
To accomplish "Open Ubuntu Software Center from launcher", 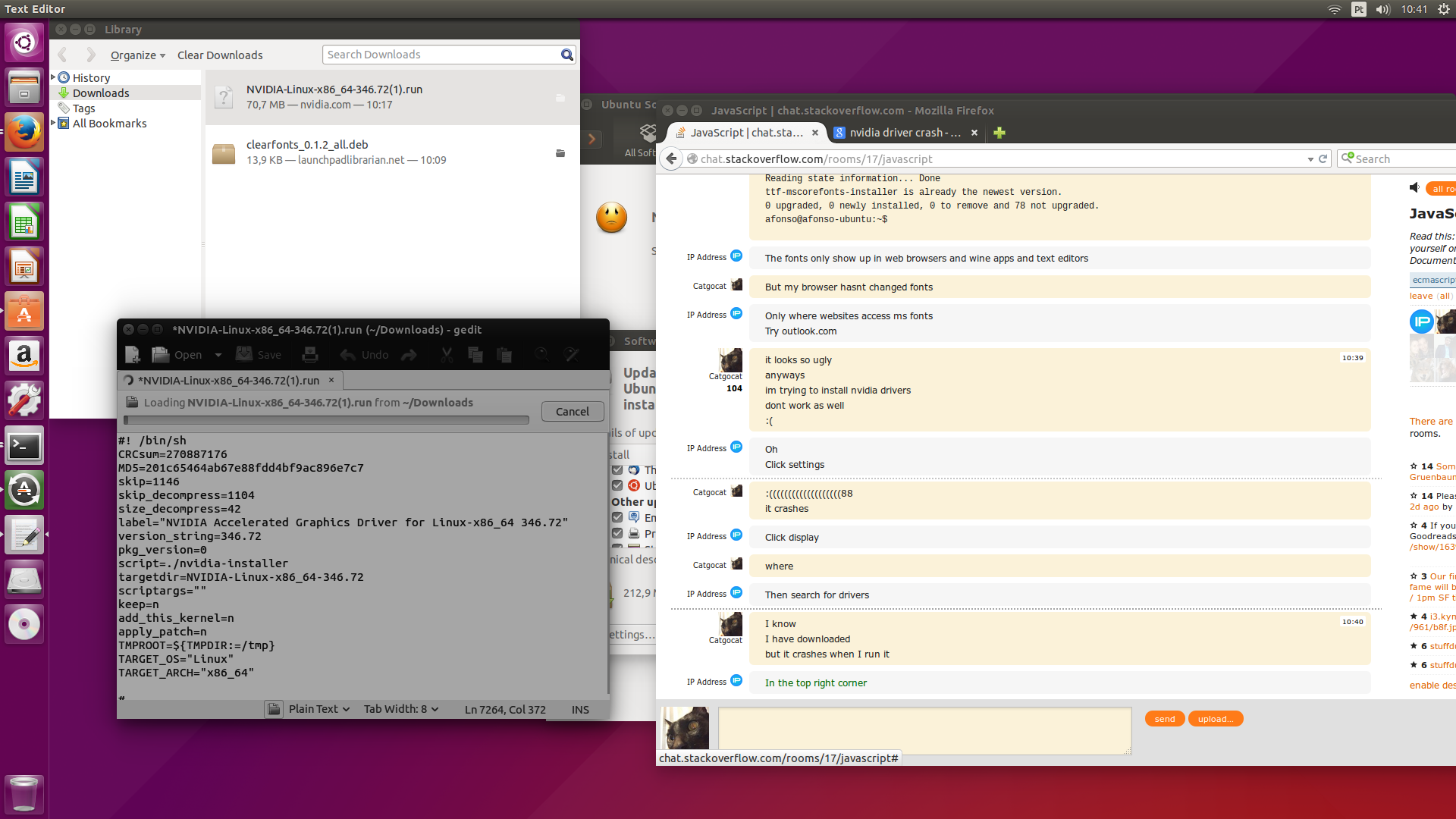I will pos(24,311).
